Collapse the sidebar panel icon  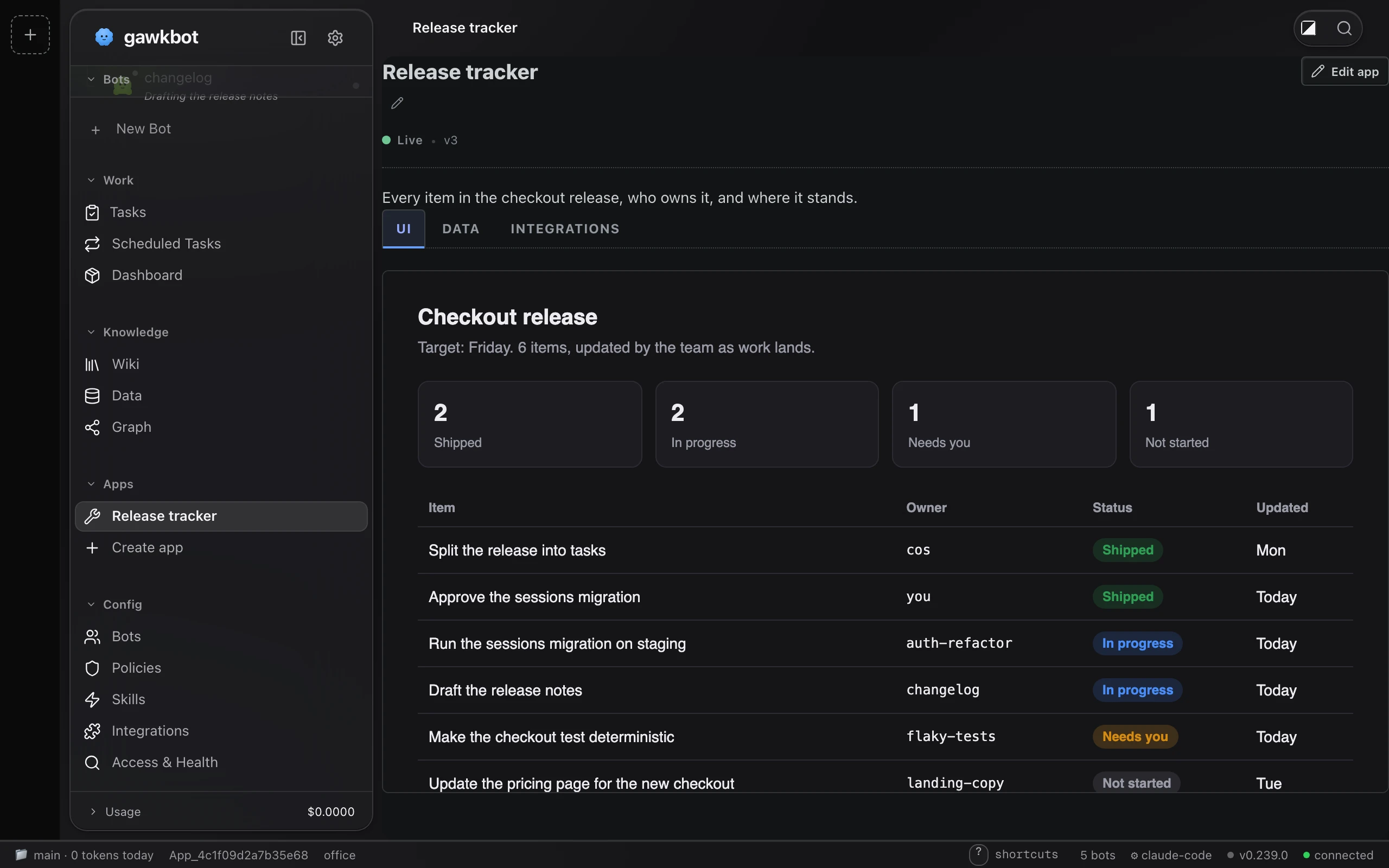(x=298, y=38)
